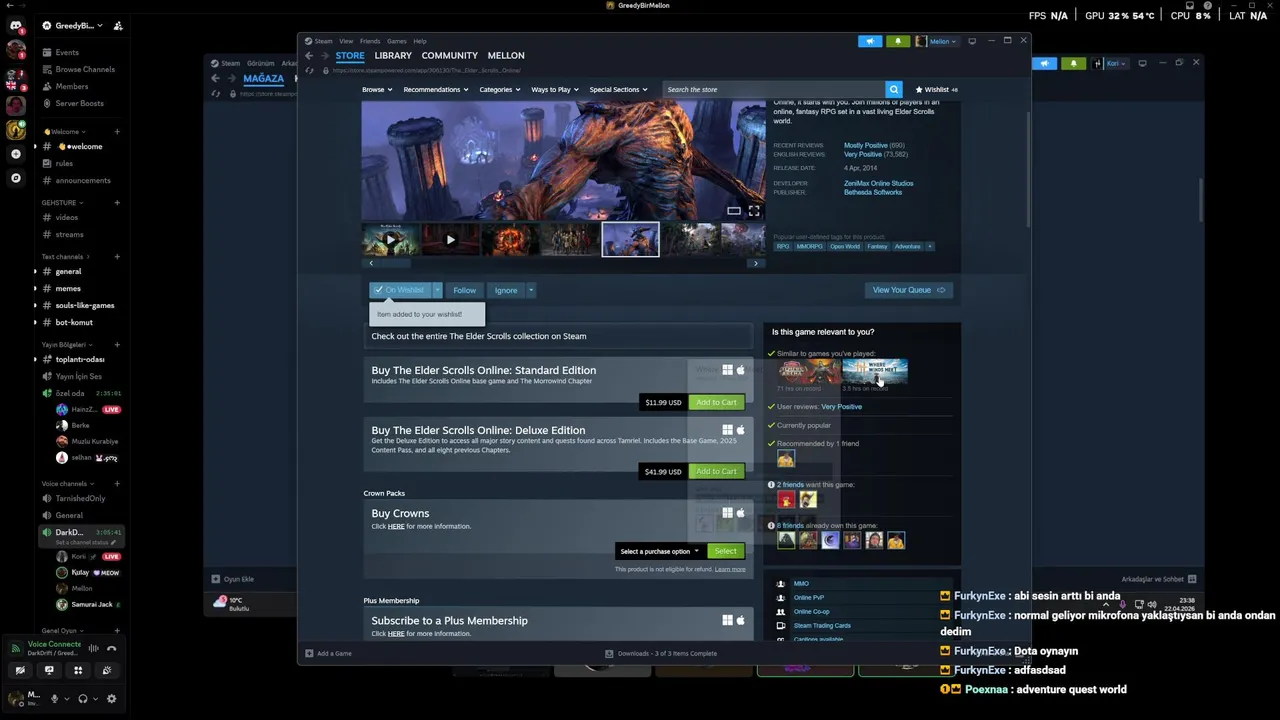This screenshot has height=720, width=1280.
Task: Open the MELLON profile tab
Action: pyautogui.click(x=506, y=56)
